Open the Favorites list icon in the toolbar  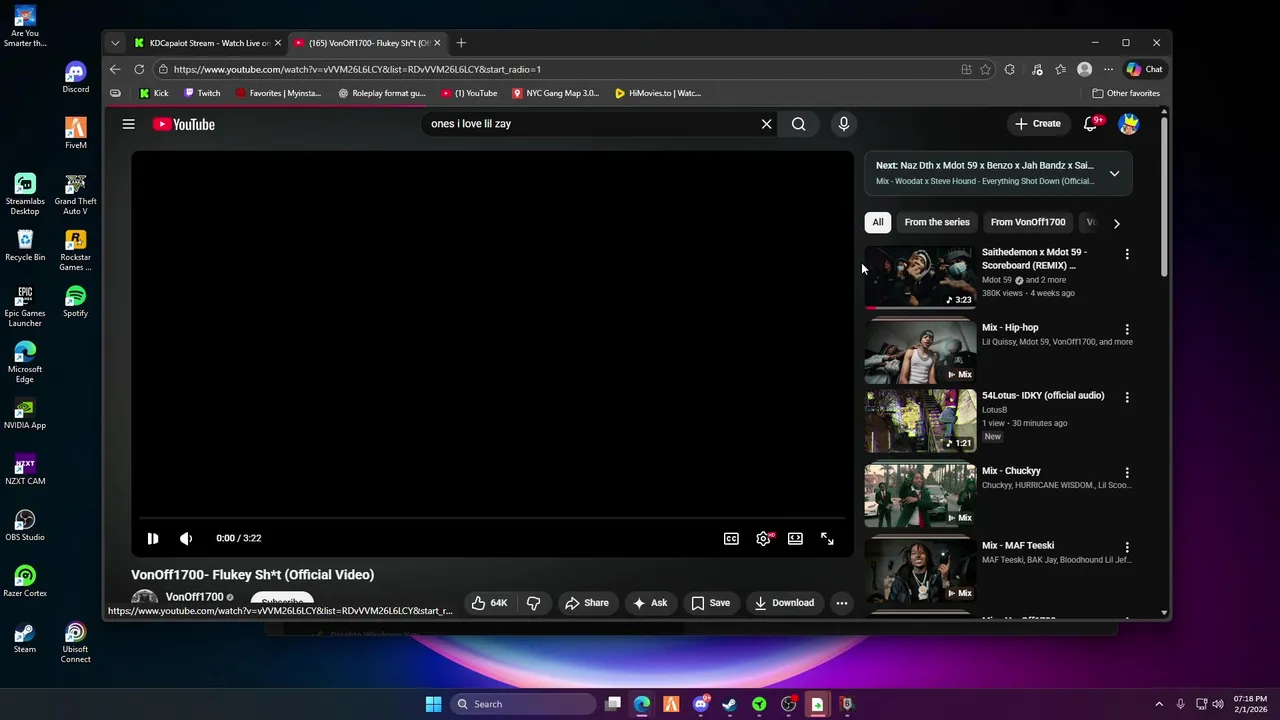coord(1061,69)
